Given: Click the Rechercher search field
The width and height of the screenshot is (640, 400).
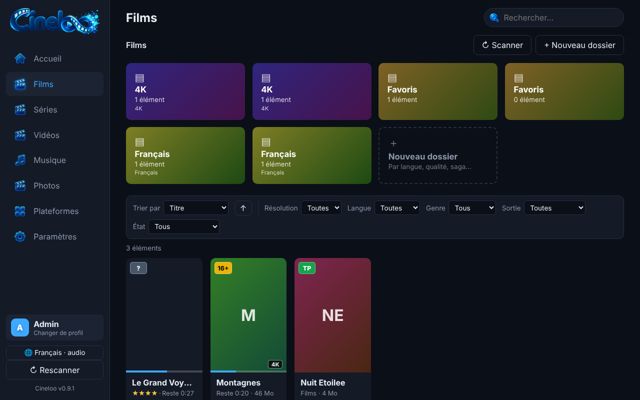Looking at the screenshot, I should tap(554, 18).
